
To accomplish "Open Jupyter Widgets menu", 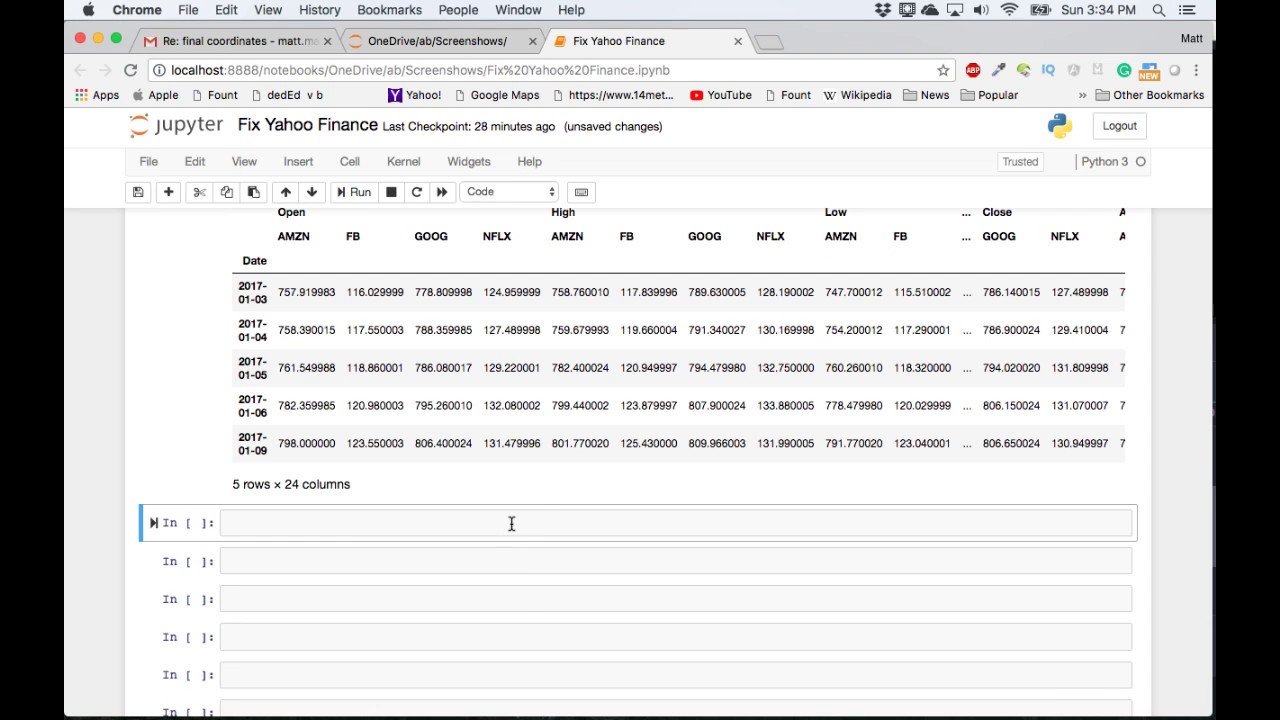I will (469, 161).
